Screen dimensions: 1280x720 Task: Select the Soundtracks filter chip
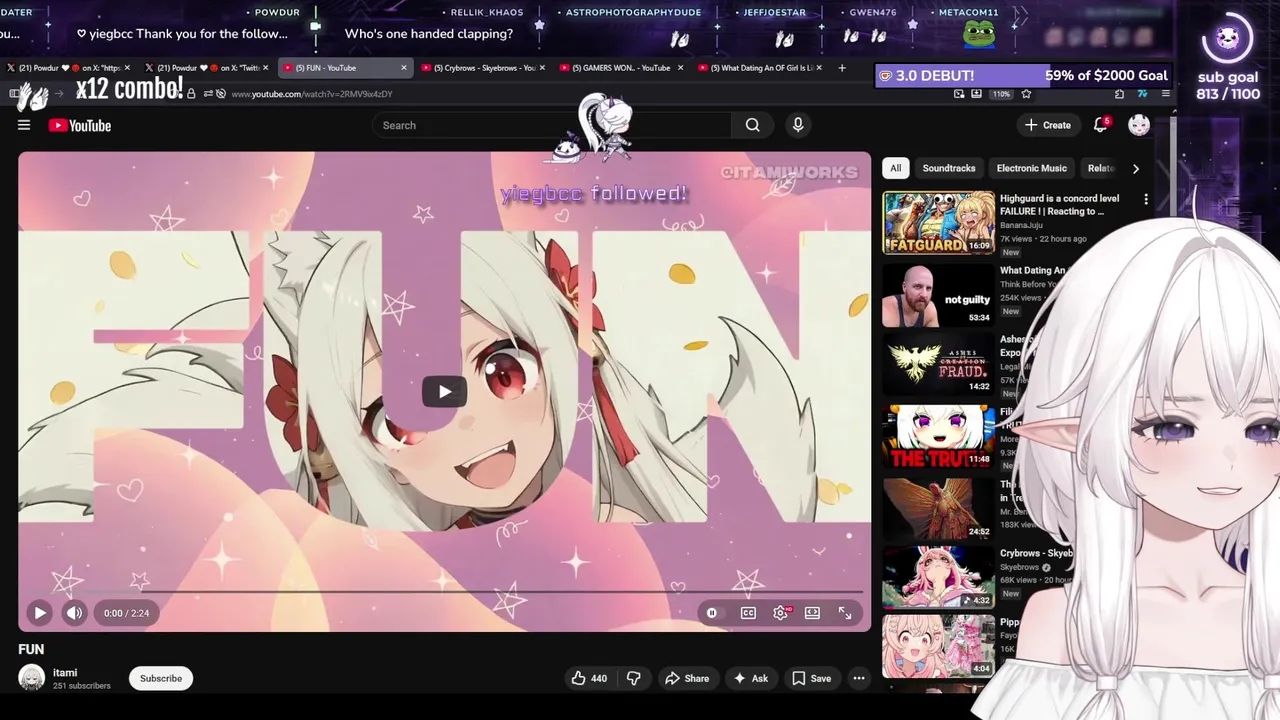(x=949, y=168)
